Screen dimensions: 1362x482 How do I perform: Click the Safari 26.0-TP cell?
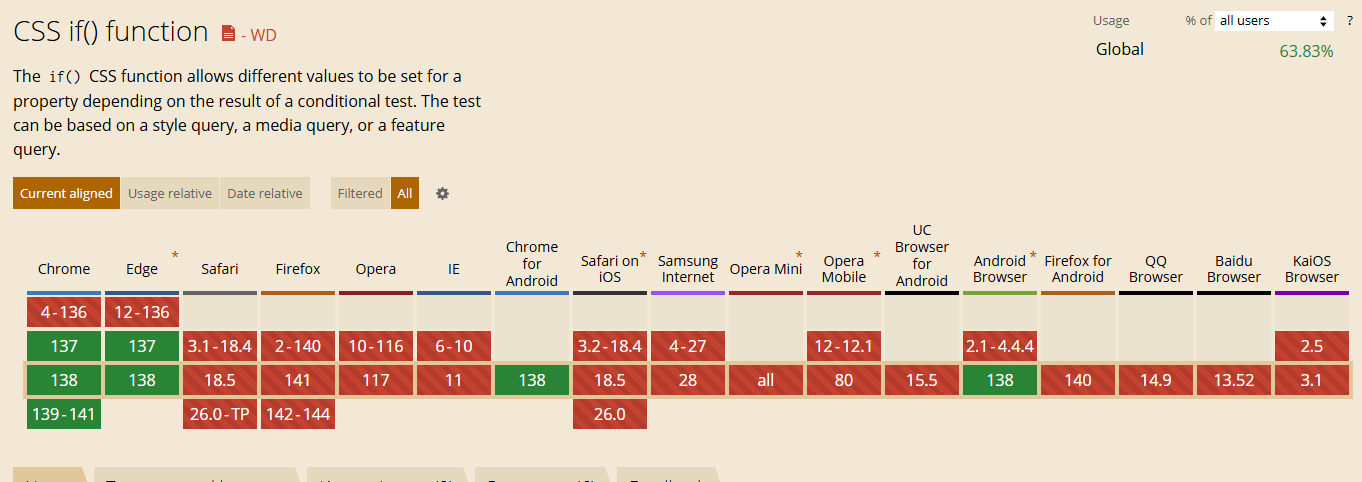coord(220,414)
